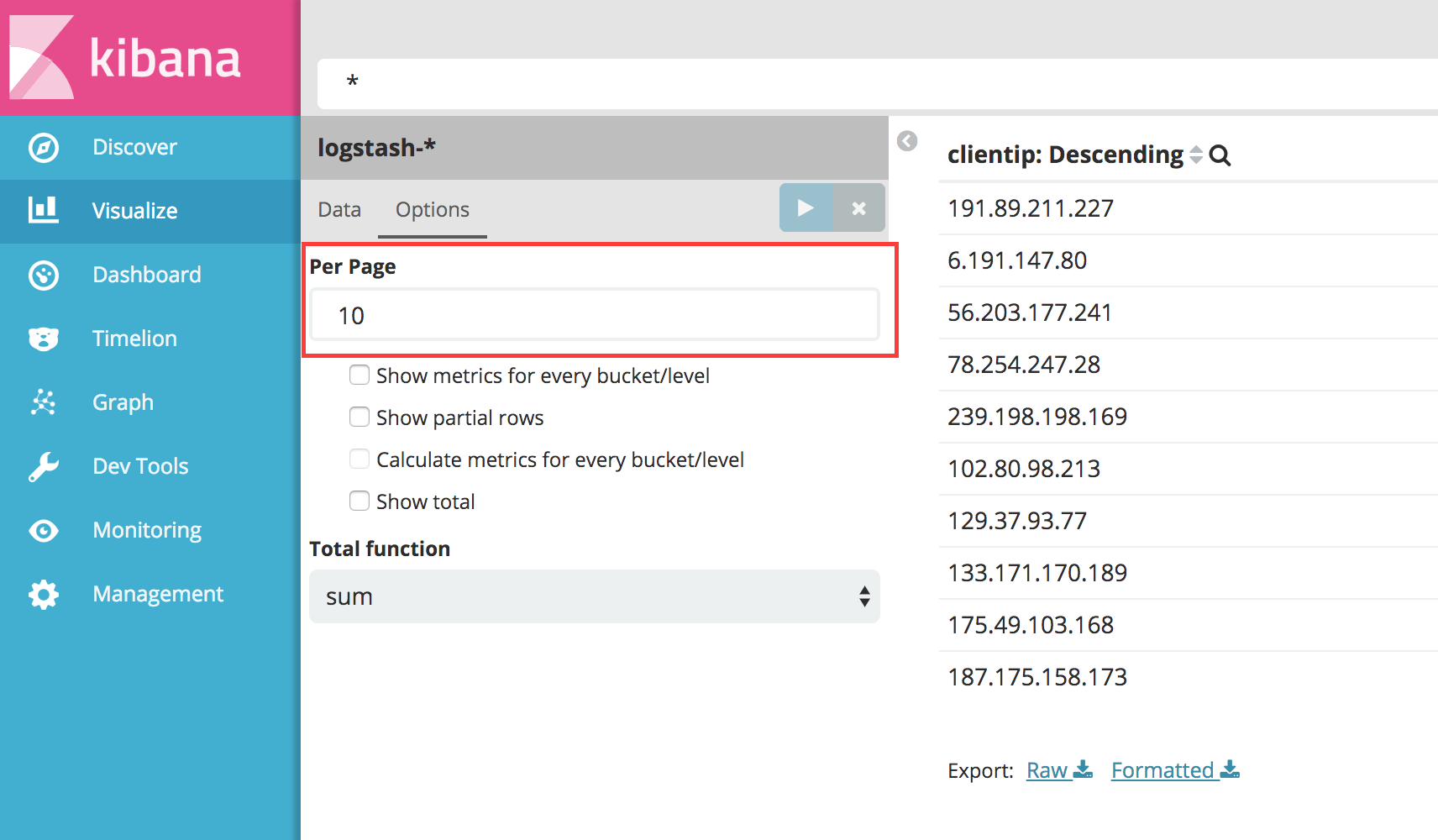Screen dimensions: 1438x840
Task: Select row 133.171.170.189
Action: tap(1189, 573)
